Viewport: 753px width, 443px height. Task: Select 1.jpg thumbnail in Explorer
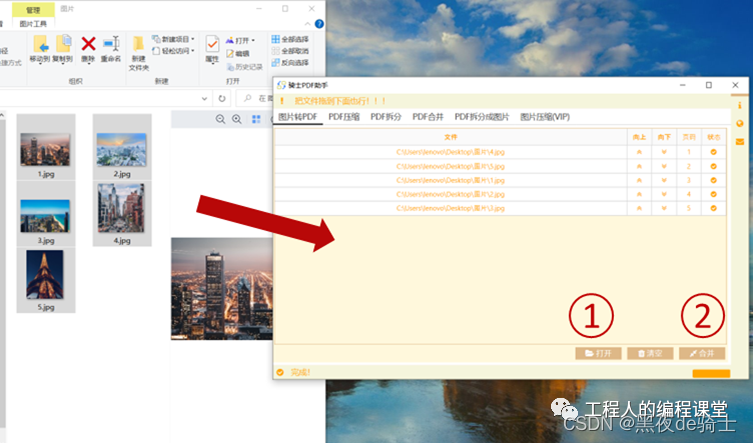coord(46,149)
